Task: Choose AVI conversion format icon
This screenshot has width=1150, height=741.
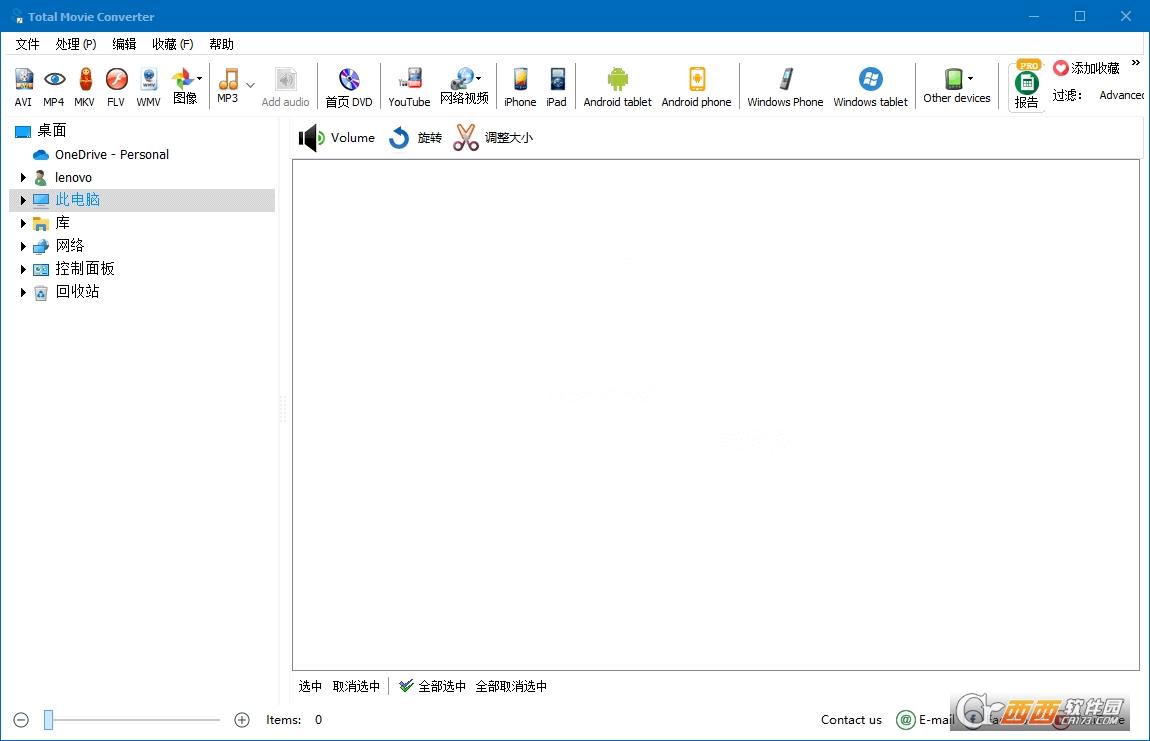Action: 23,87
